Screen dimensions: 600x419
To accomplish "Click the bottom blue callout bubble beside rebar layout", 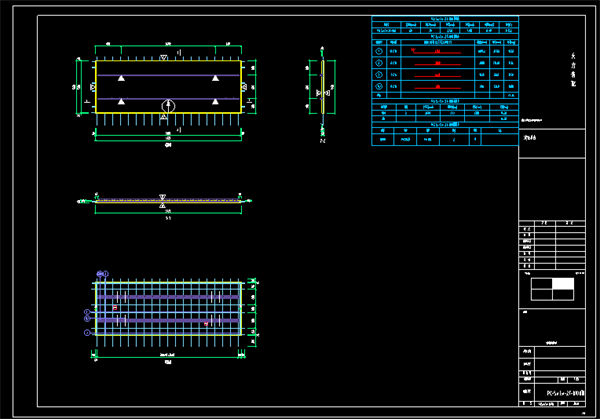I will [87, 333].
